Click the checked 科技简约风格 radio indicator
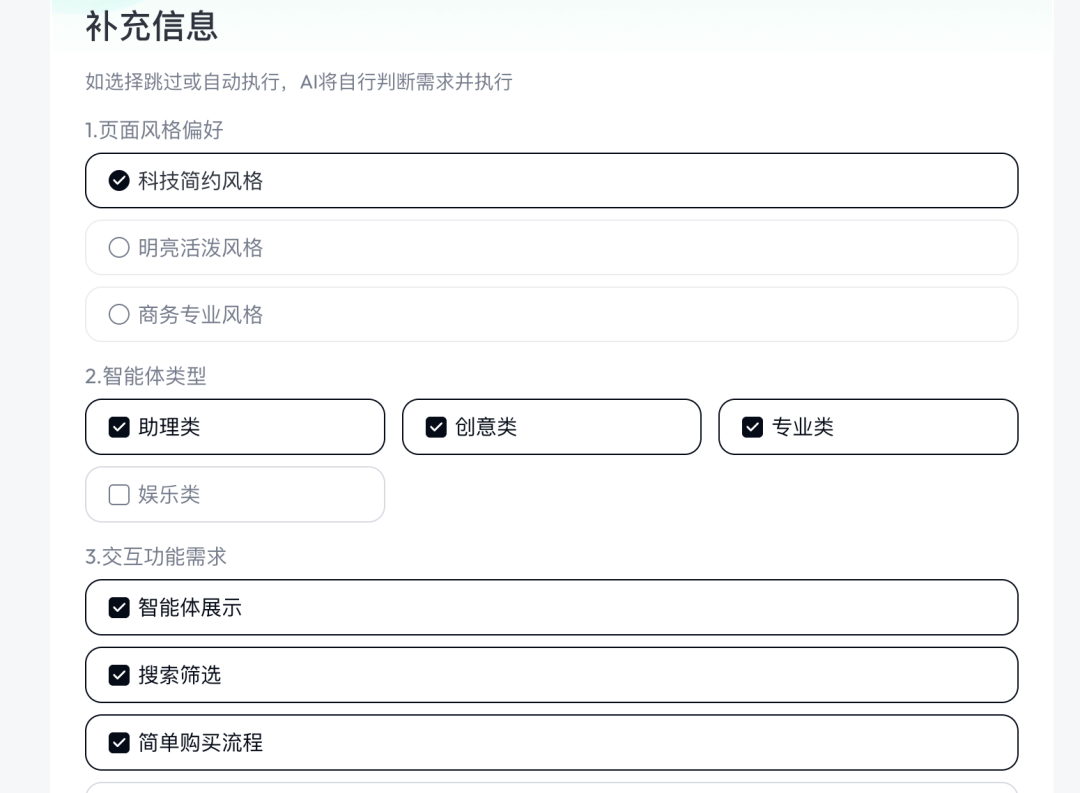Screen dimensions: 1080x793 coord(119,181)
